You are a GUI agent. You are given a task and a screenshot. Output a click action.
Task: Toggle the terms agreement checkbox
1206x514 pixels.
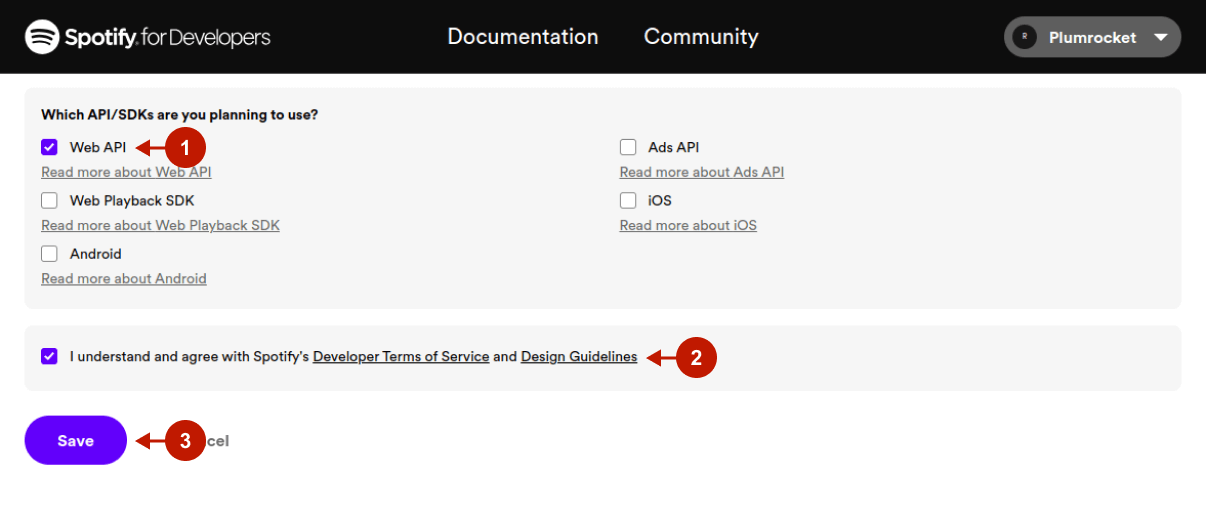pyautogui.click(x=49, y=356)
